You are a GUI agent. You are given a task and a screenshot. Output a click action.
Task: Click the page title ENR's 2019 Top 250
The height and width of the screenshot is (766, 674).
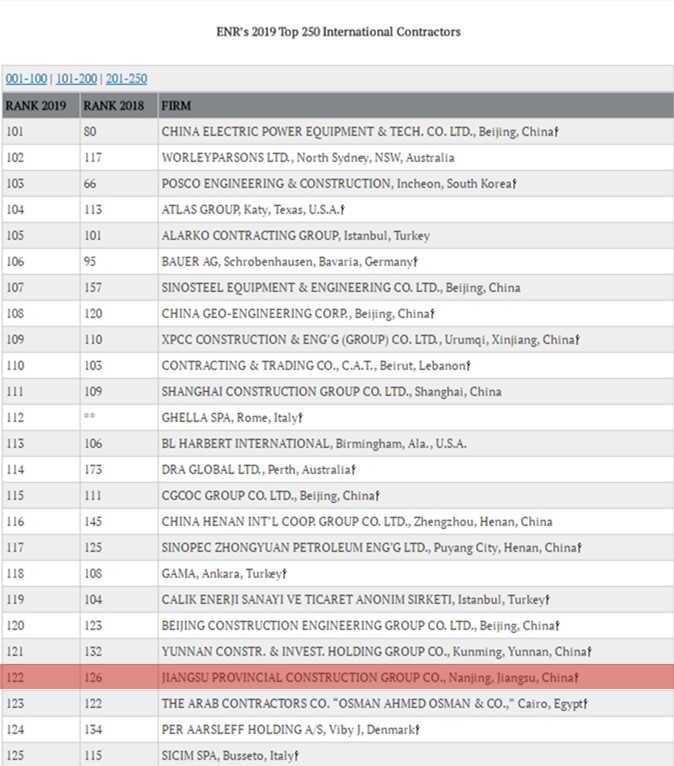coord(338,32)
